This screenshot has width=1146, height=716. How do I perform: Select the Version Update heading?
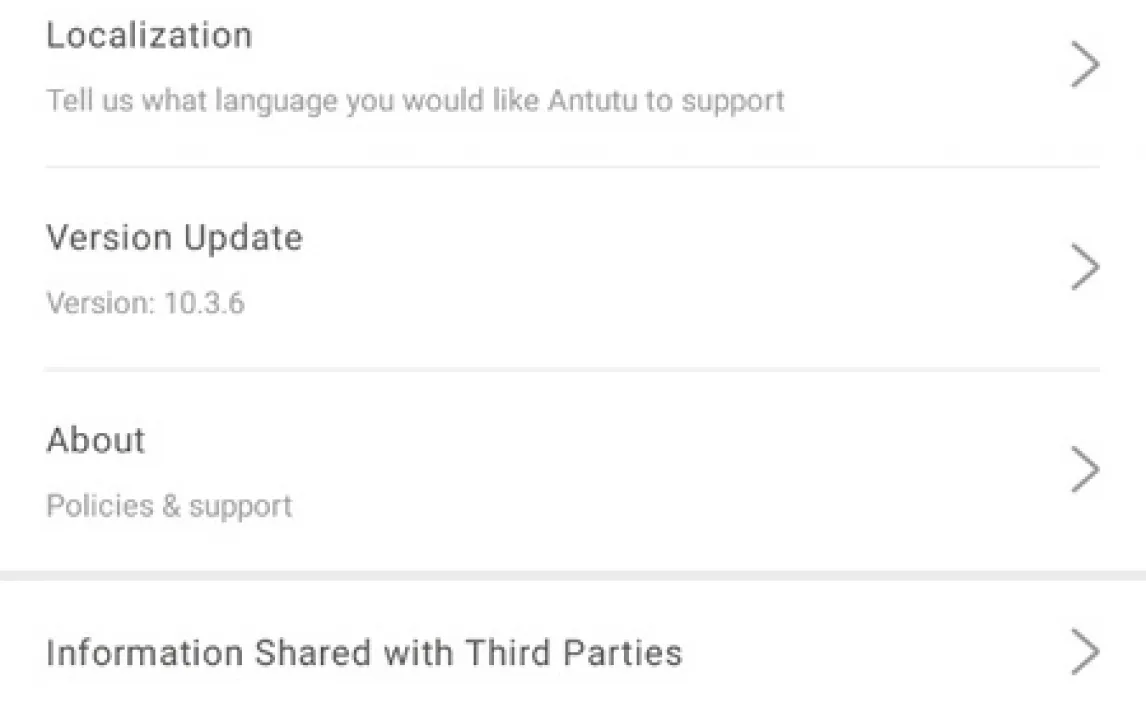tap(174, 238)
